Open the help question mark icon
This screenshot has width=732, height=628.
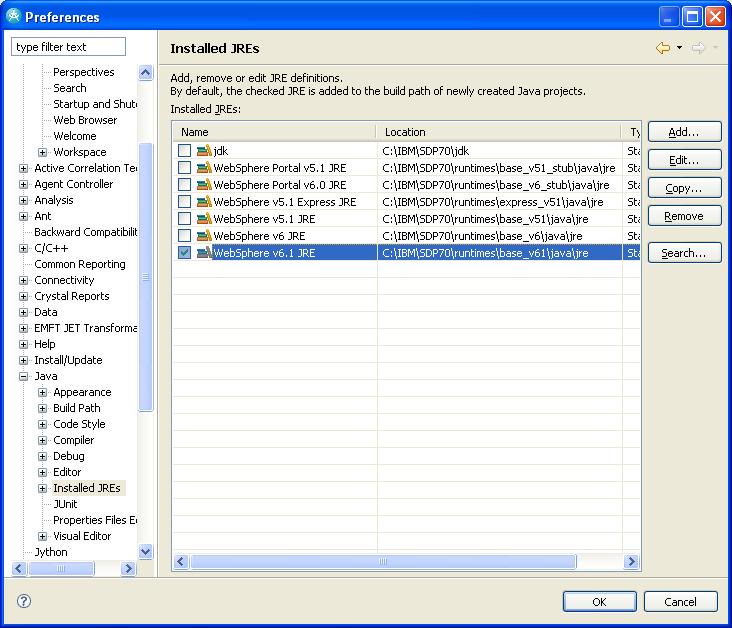(24, 601)
